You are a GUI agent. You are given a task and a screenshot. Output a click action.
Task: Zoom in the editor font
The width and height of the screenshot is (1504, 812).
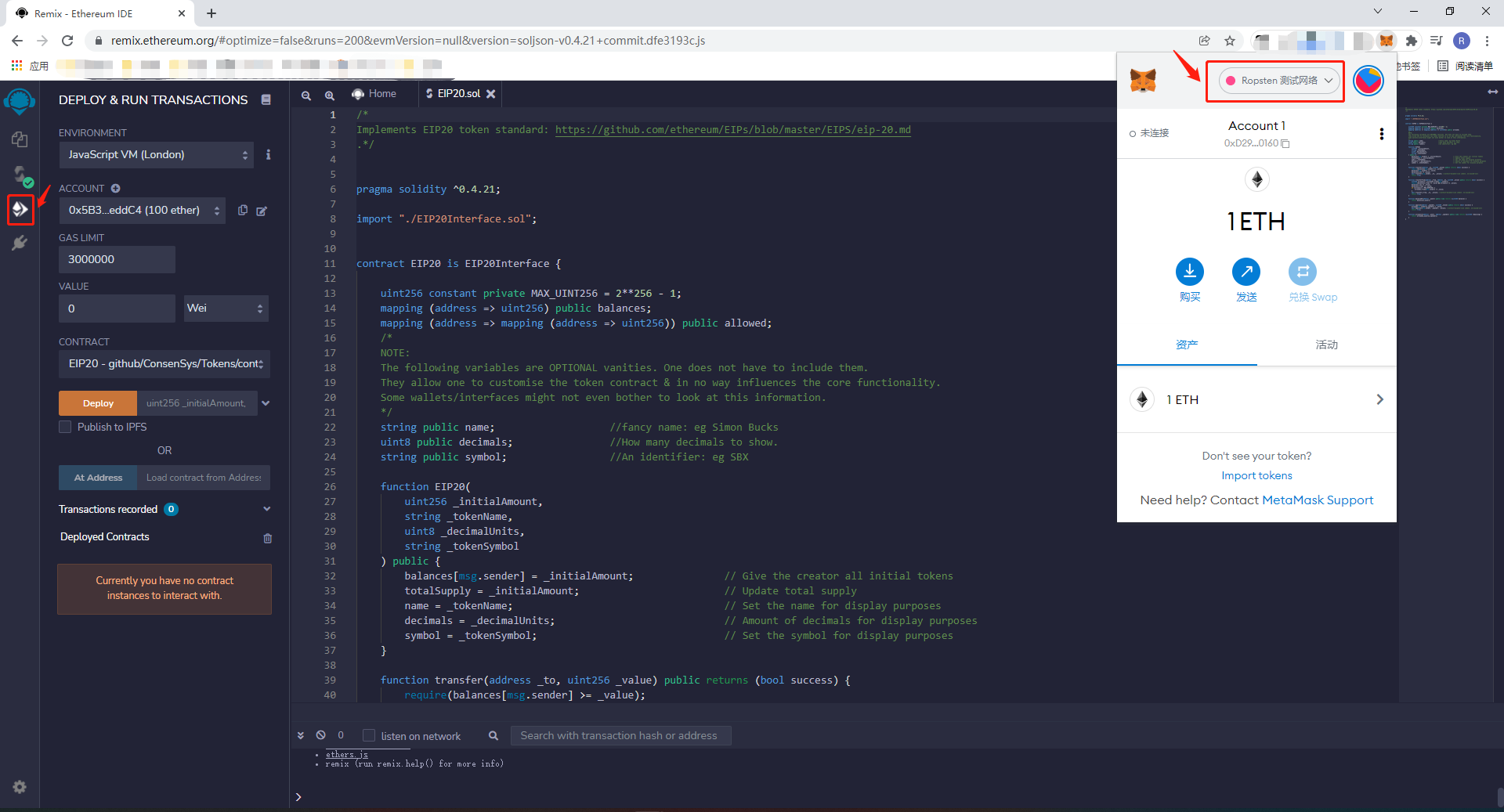tap(330, 95)
